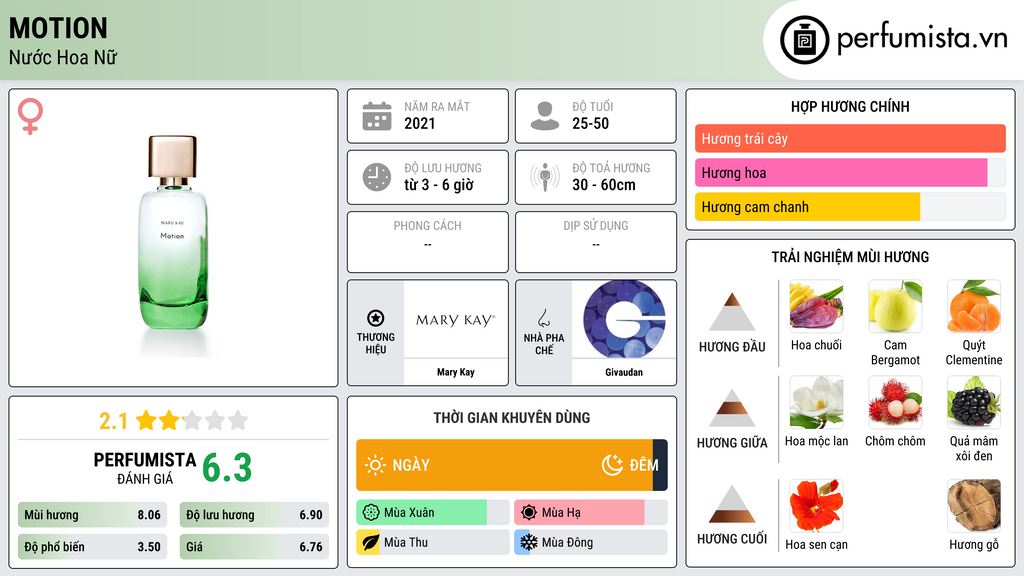Click the fifth grey rating star
The image size is (1024, 576).
238,420
